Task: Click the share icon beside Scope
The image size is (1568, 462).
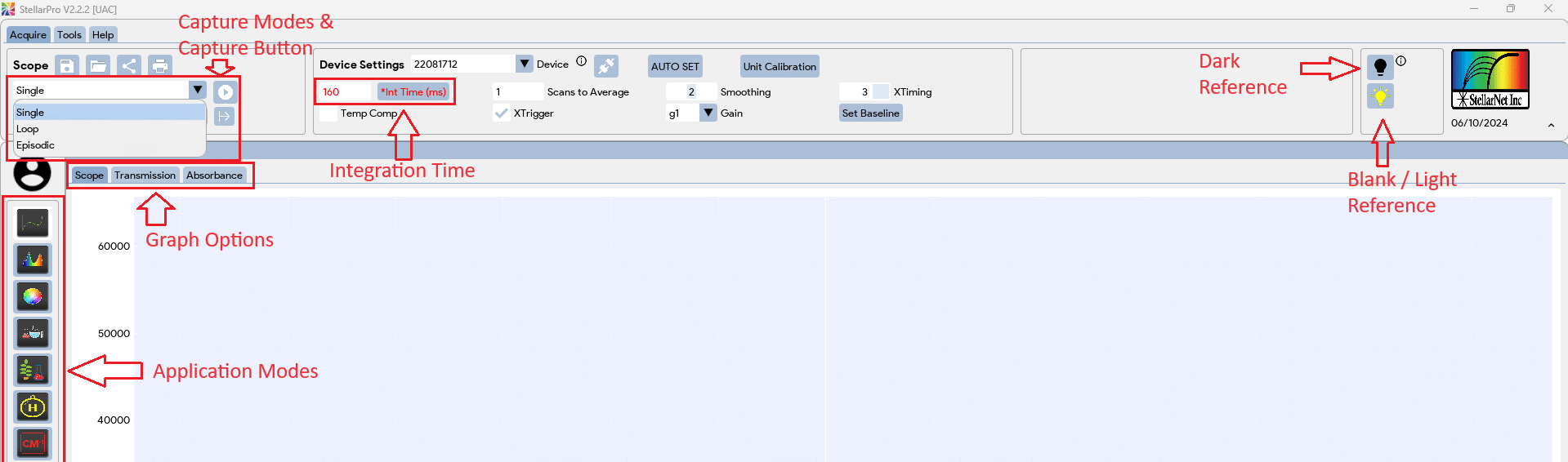Action: (129, 65)
